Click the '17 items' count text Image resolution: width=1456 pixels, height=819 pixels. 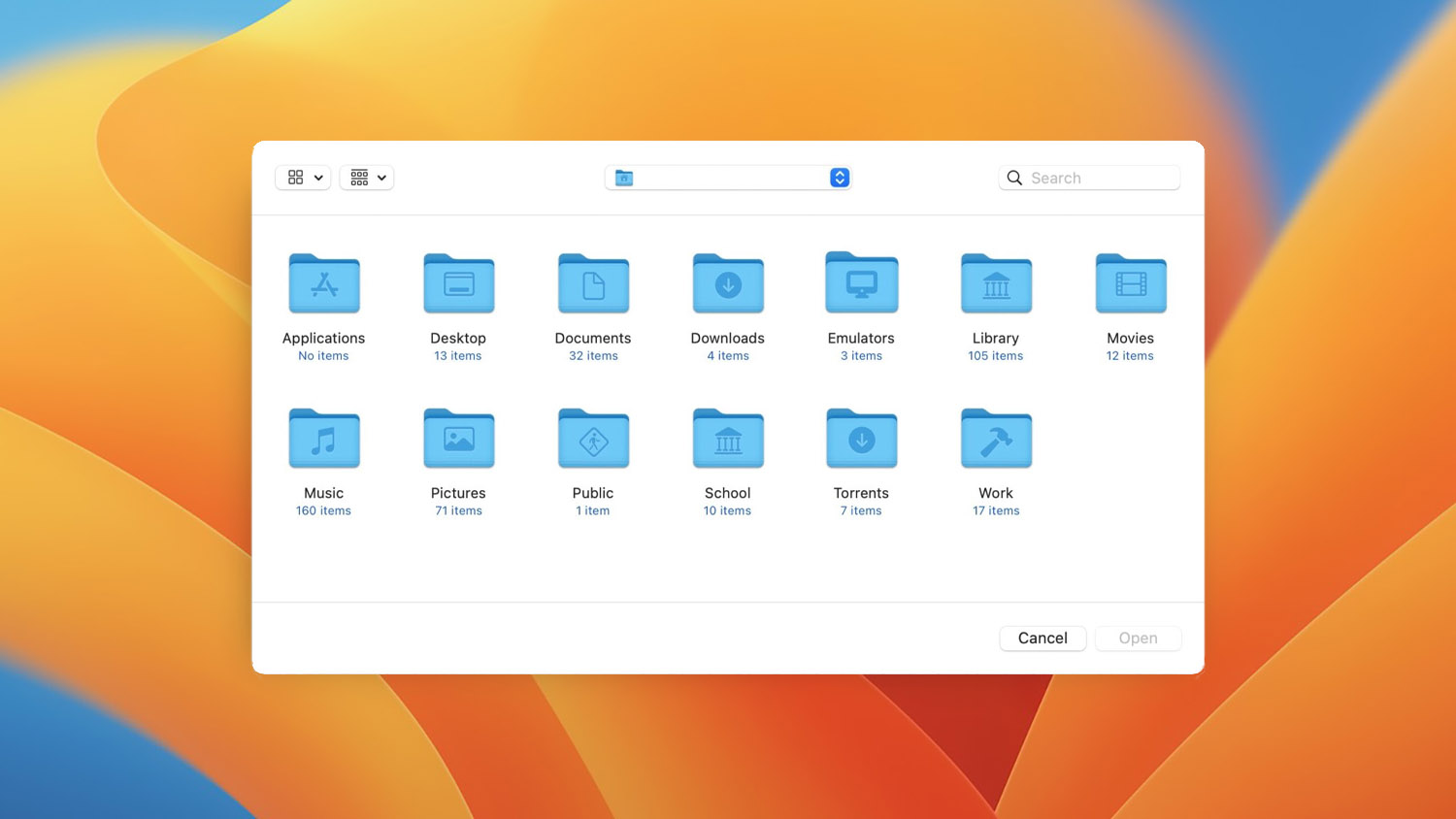click(x=996, y=511)
